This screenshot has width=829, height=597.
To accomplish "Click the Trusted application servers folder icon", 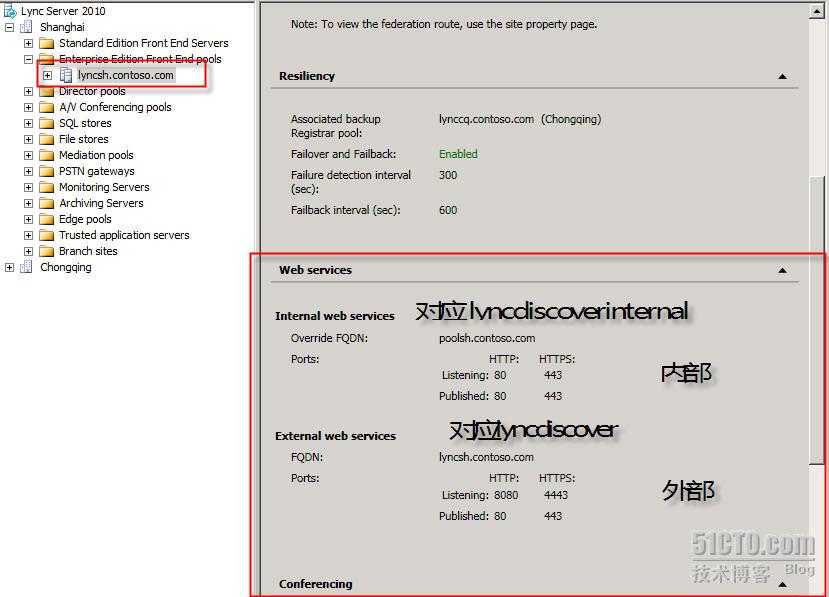I will (x=47, y=235).
